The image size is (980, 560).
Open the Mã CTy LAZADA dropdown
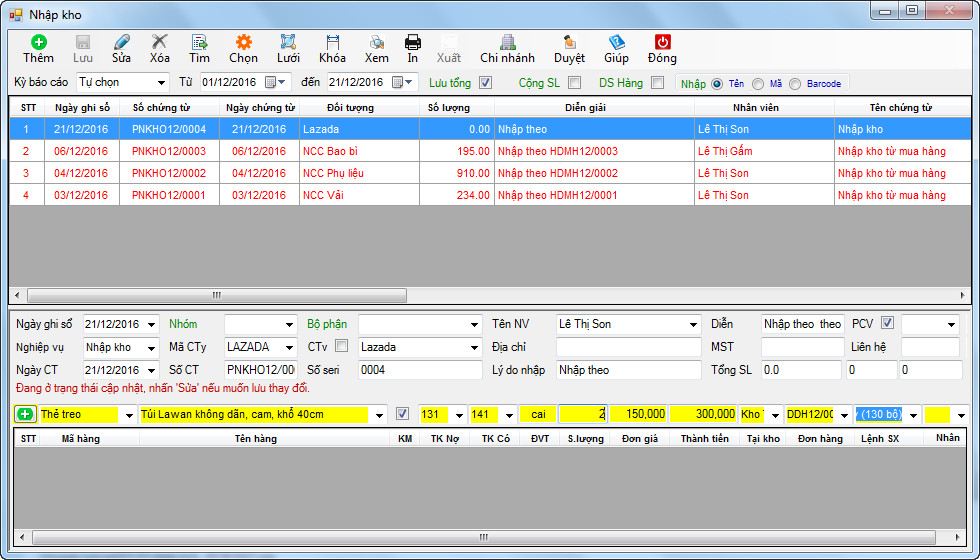(289, 347)
